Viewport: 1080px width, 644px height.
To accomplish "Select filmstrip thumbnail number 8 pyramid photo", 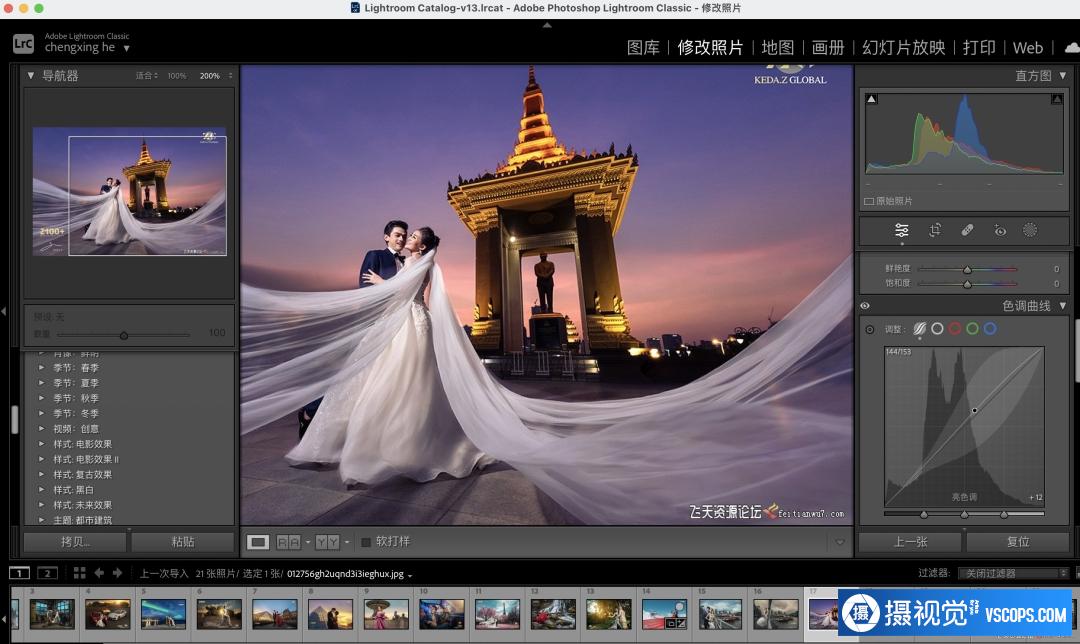I will coord(330,614).
